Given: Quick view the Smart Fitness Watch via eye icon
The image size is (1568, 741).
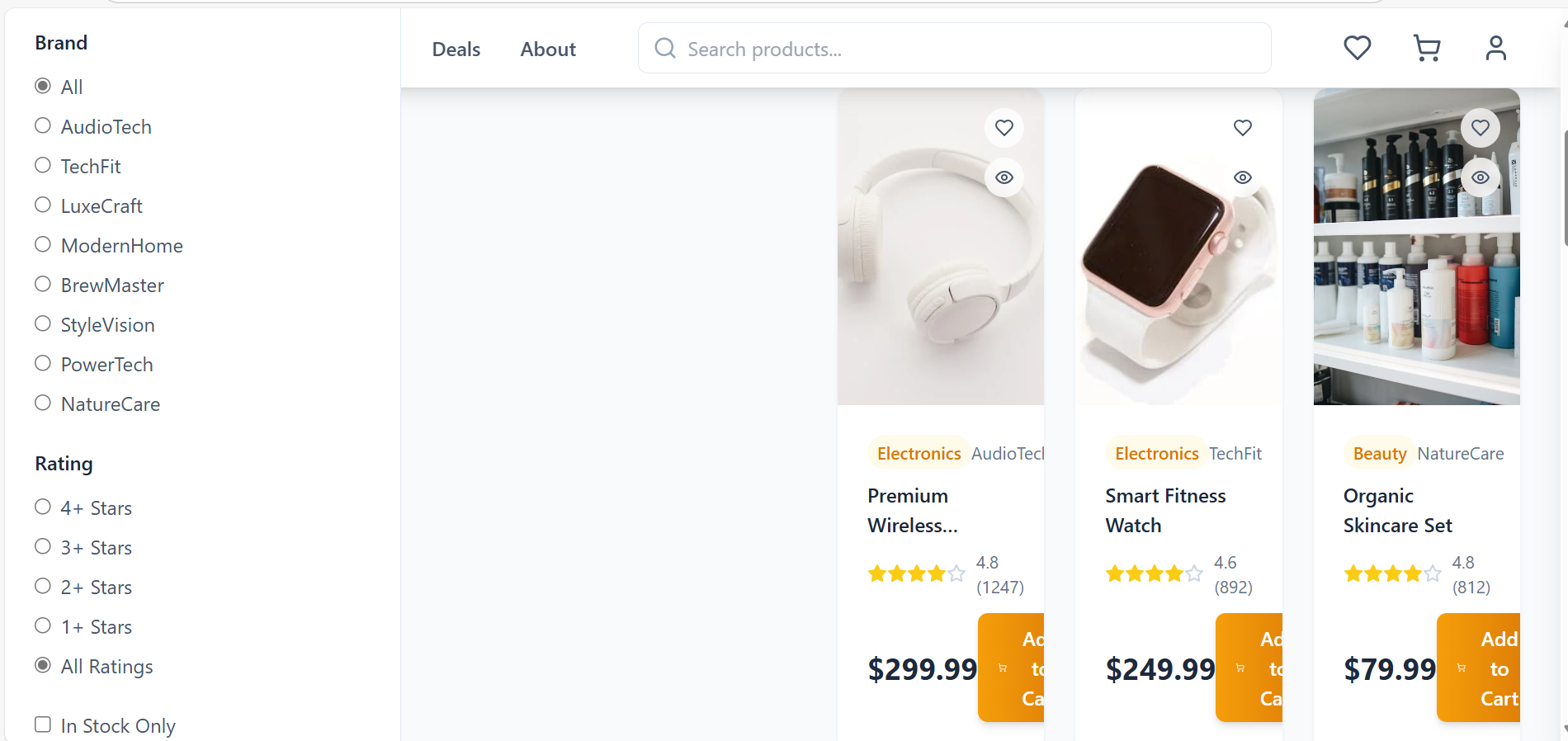Looking at the screenshot, I should (1242, 177).
